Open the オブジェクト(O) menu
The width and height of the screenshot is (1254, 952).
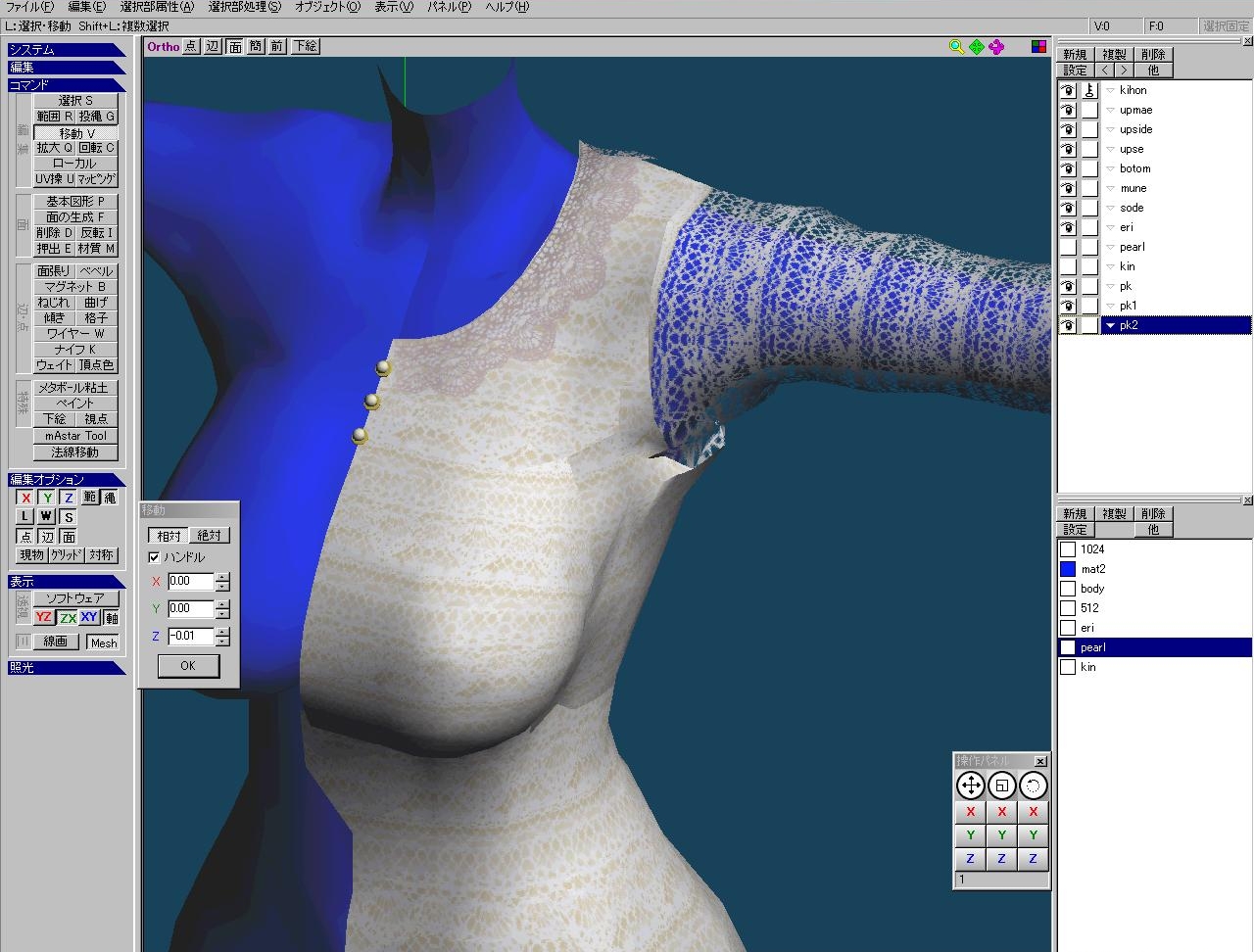[327, 7]
